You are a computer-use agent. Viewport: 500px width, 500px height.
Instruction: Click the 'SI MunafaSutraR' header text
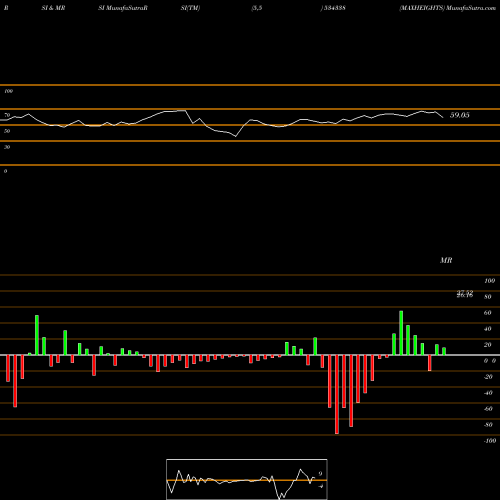coord(123,8)
